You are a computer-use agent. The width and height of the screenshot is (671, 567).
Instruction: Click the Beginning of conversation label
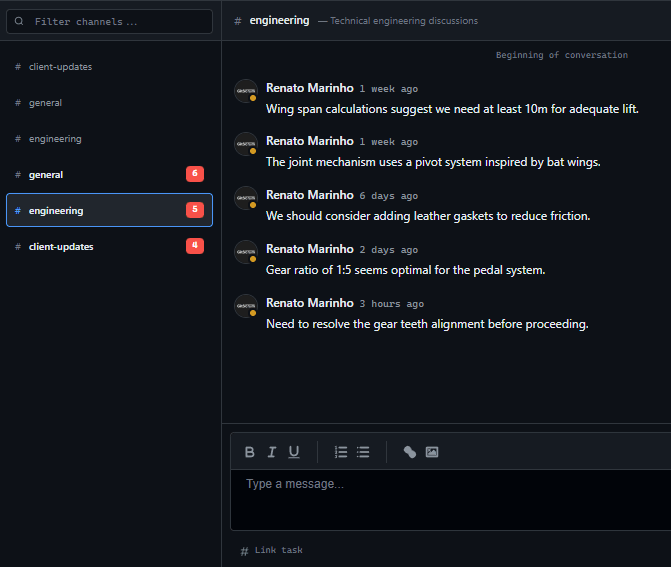click(x=562, y=55)
